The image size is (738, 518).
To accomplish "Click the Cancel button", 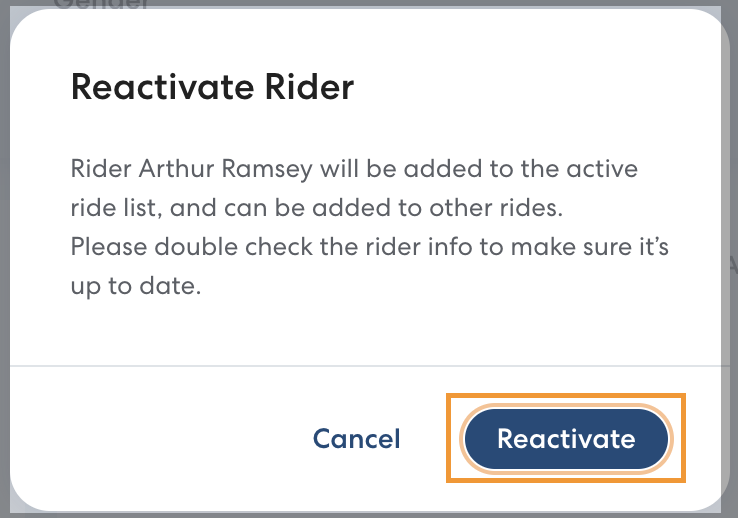I will pyautogui.click(x=356, y=438).
